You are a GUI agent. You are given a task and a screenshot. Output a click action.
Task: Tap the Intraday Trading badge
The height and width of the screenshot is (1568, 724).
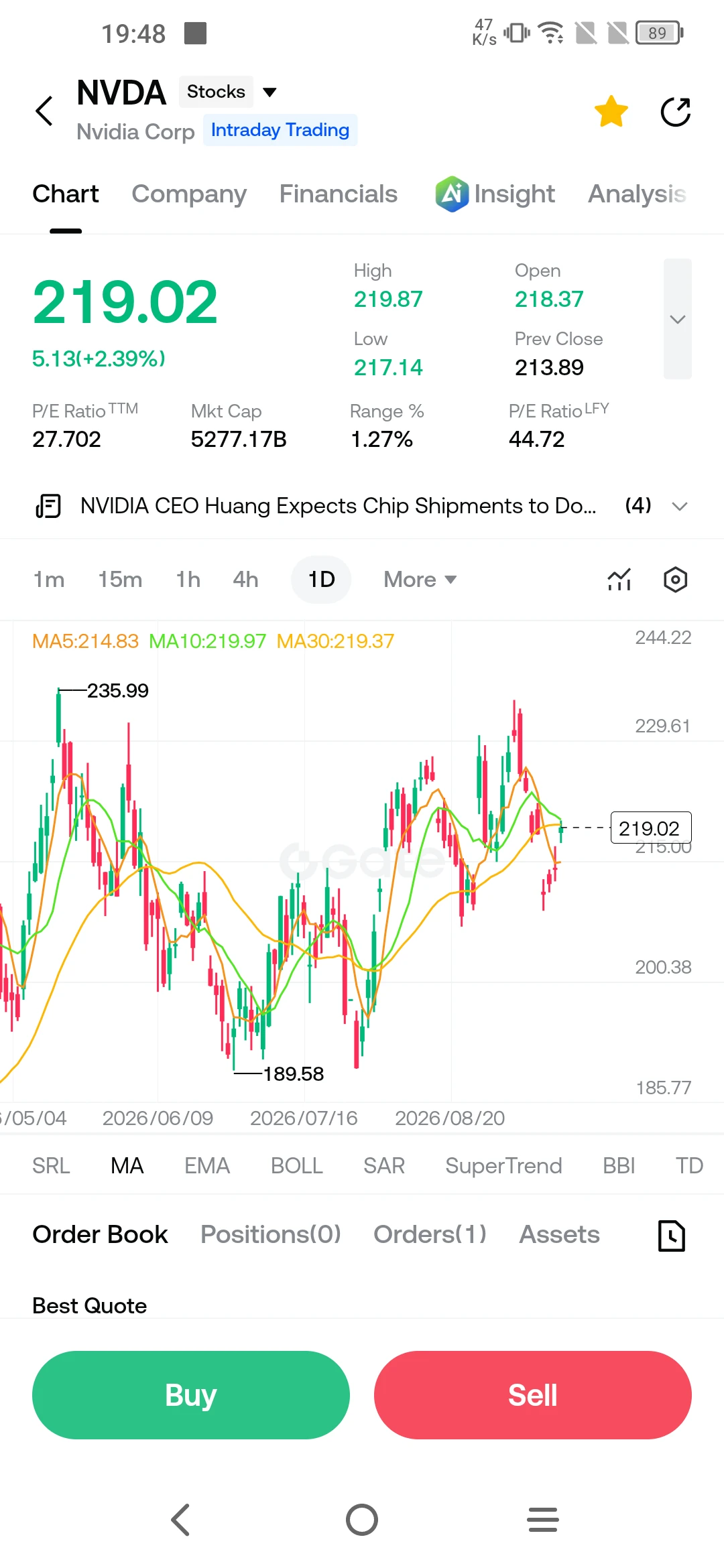(x=280, y=130)
